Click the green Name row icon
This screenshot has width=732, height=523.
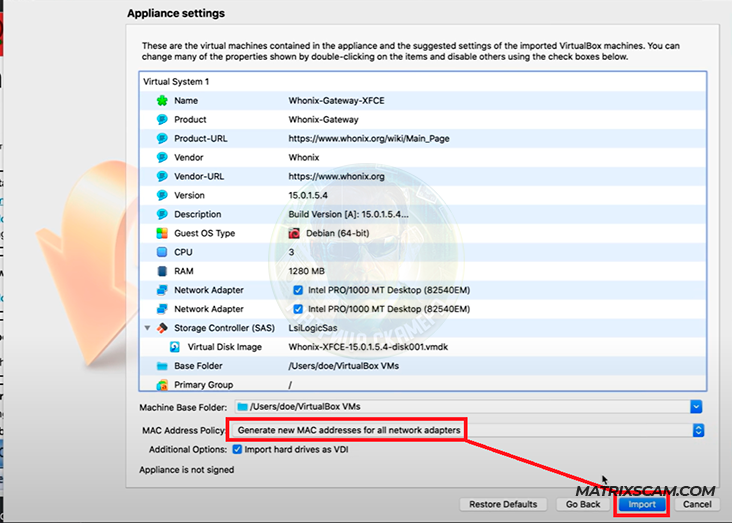coord(162,100)
